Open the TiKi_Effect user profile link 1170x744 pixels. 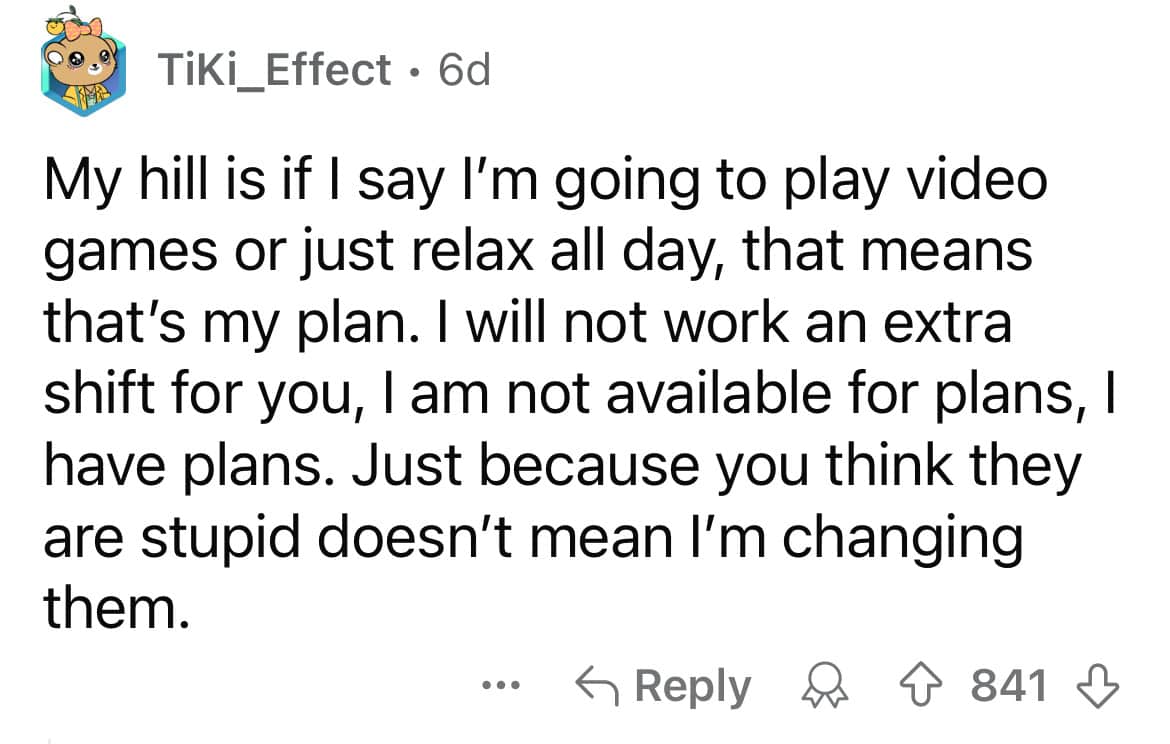274,70
